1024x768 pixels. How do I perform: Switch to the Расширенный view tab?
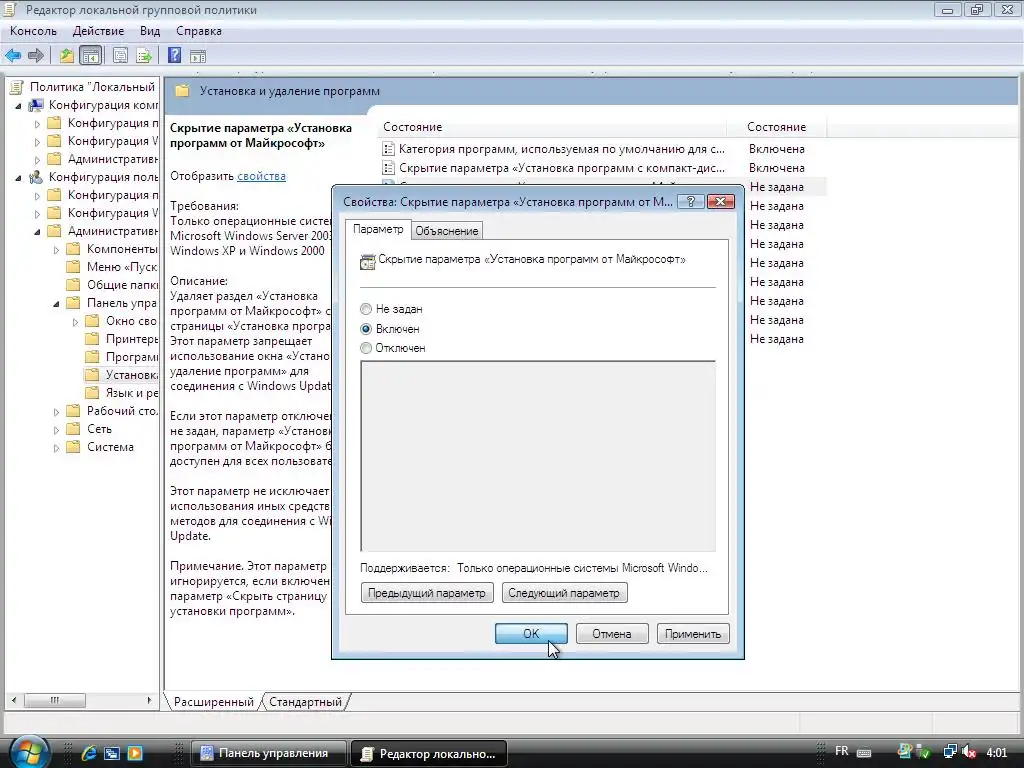214,701
